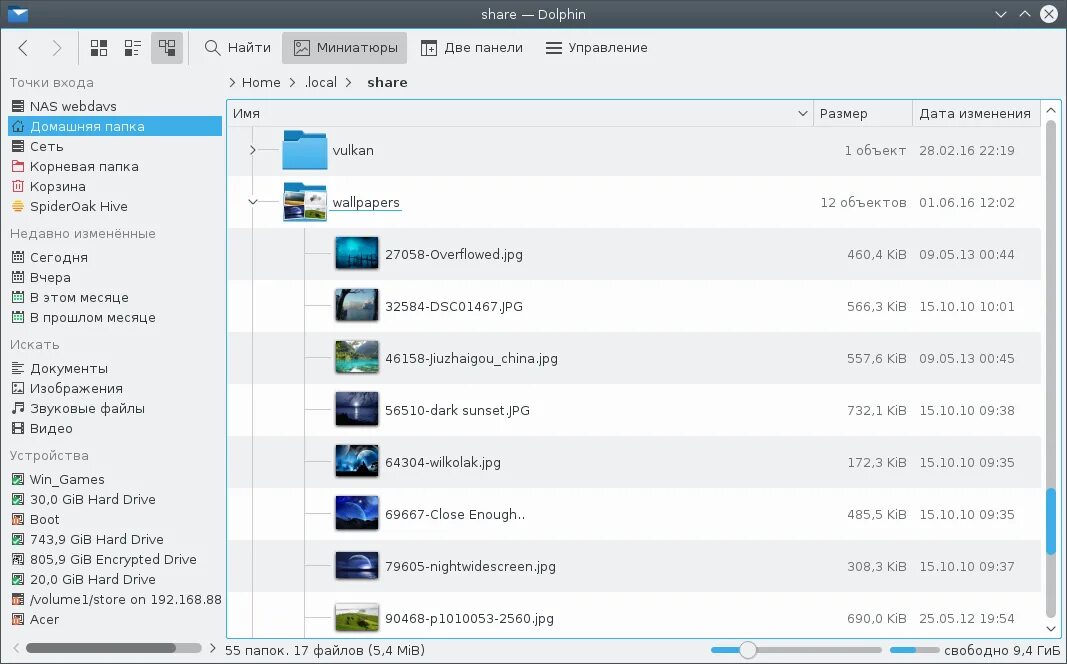Viewport: 1067px width, 664px height.
Task: Open Acer device
Action: tap(115, 619)
